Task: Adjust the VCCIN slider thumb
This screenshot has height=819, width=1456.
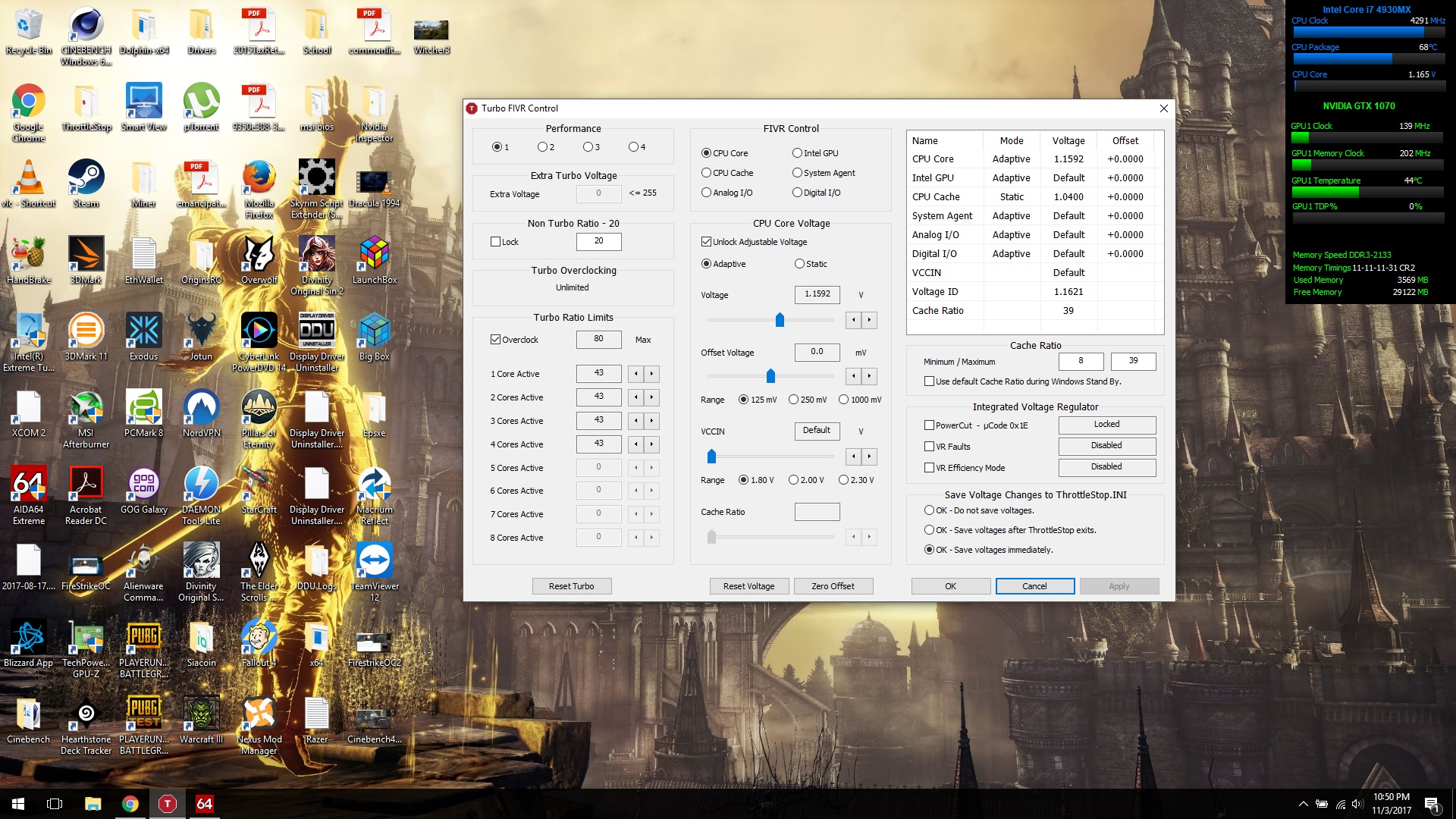Action: click(711, 457)
